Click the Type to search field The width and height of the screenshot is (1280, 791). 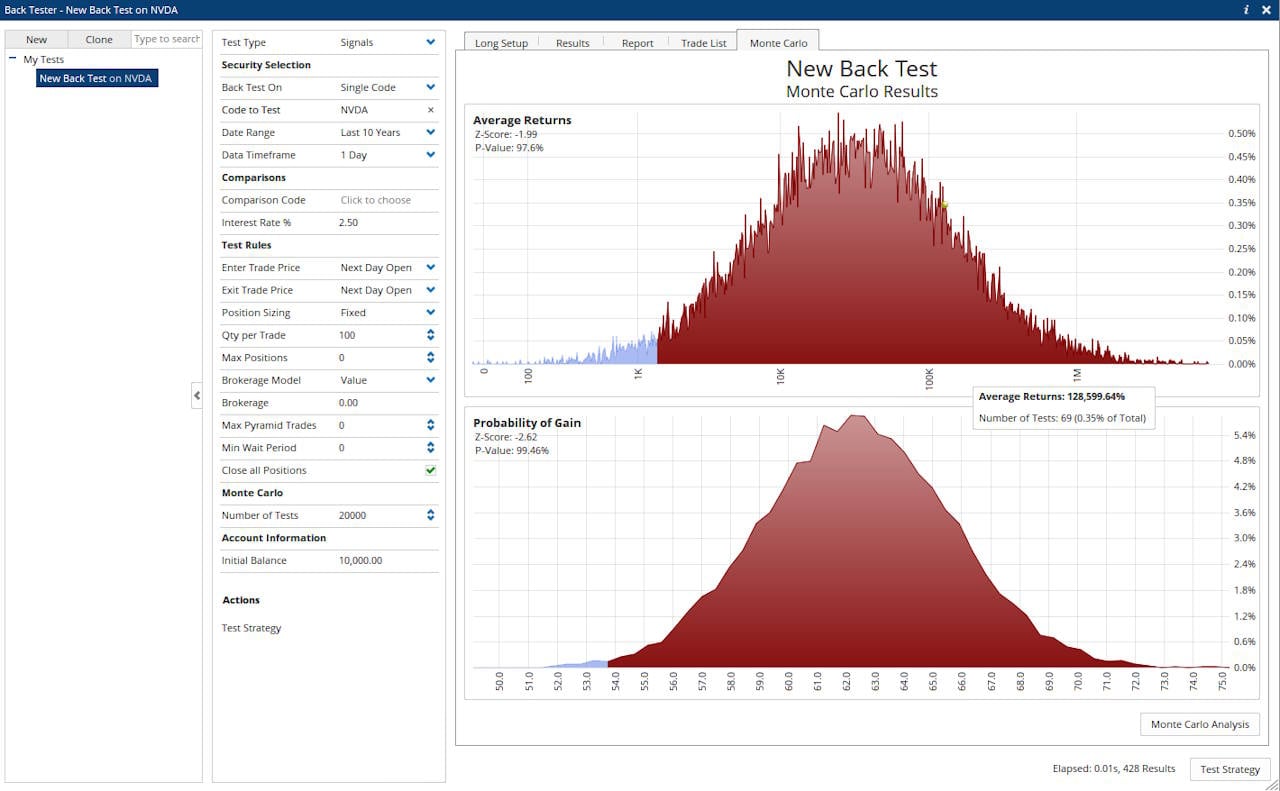(167, 39)
